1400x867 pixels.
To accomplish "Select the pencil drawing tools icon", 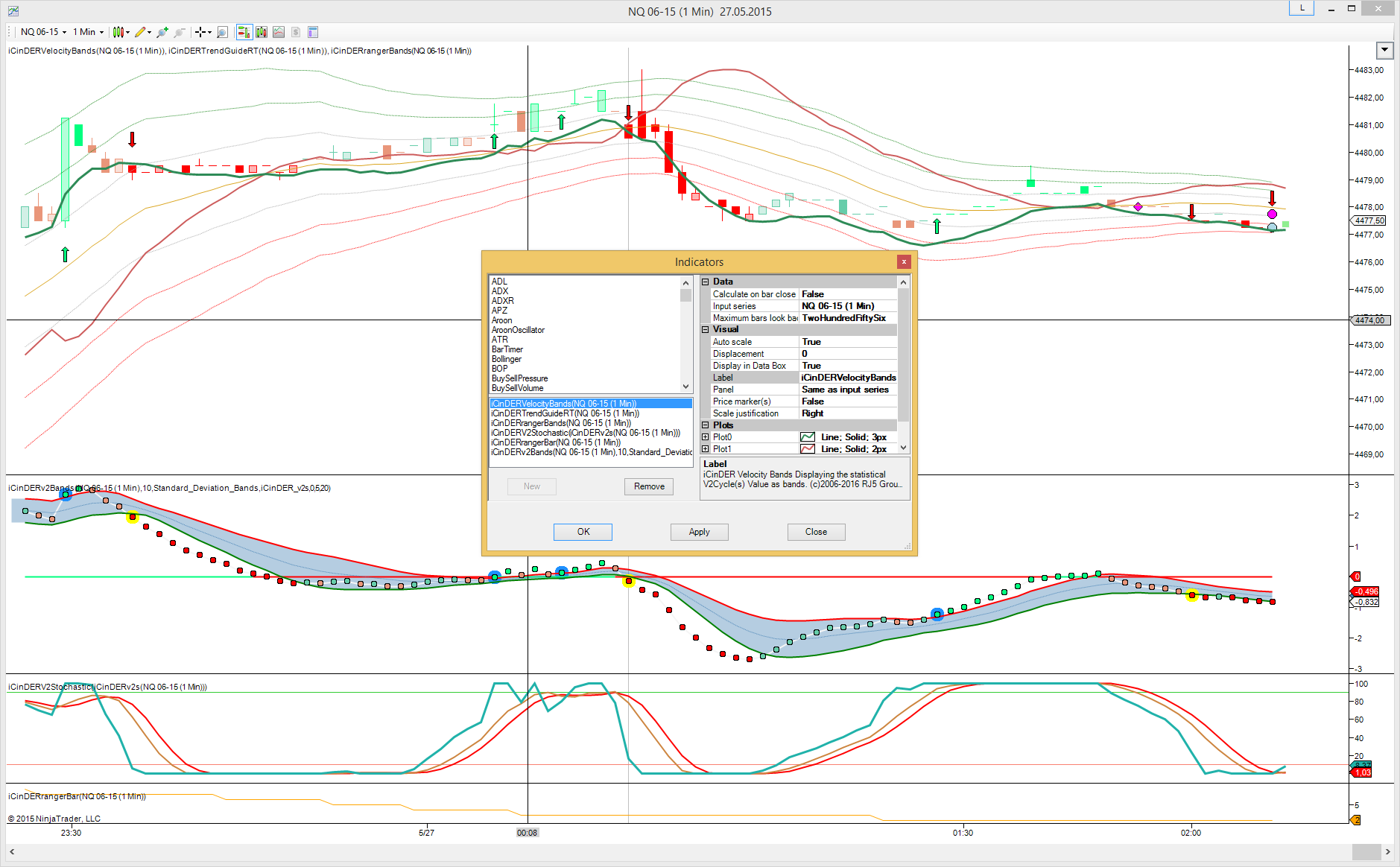I will coord(140,32).
